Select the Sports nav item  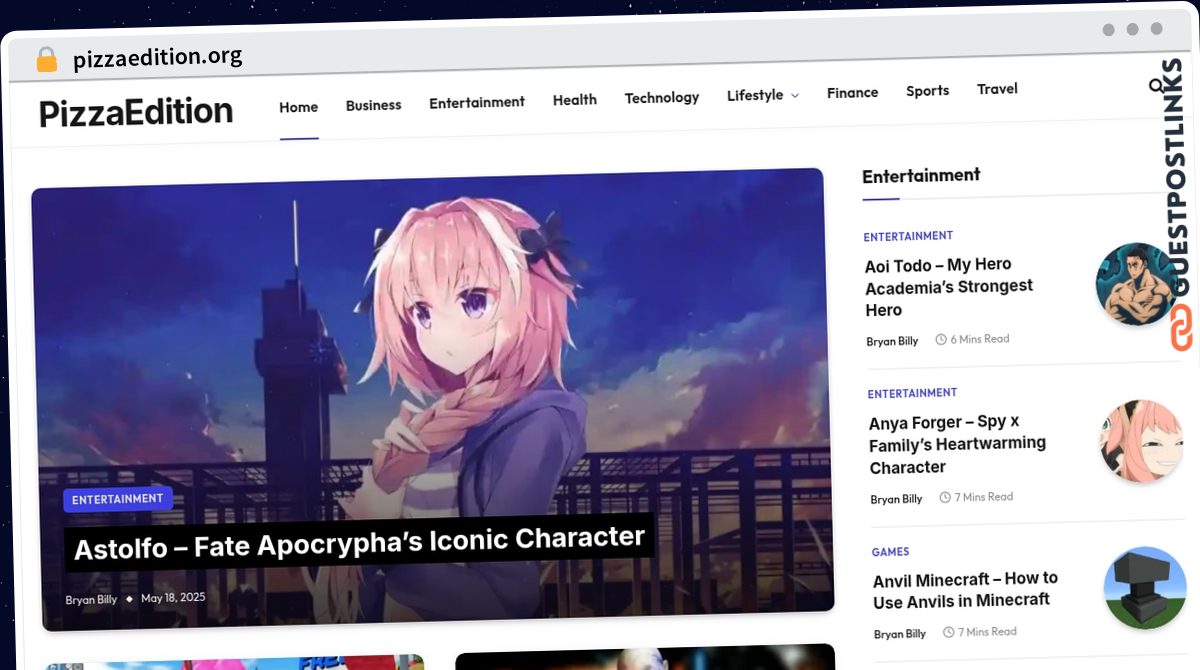click(928, 90)
